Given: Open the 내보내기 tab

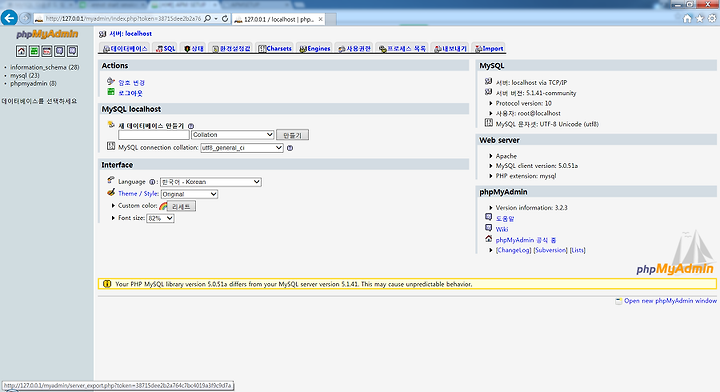Looking at the screenshot, I should point(450,48).
